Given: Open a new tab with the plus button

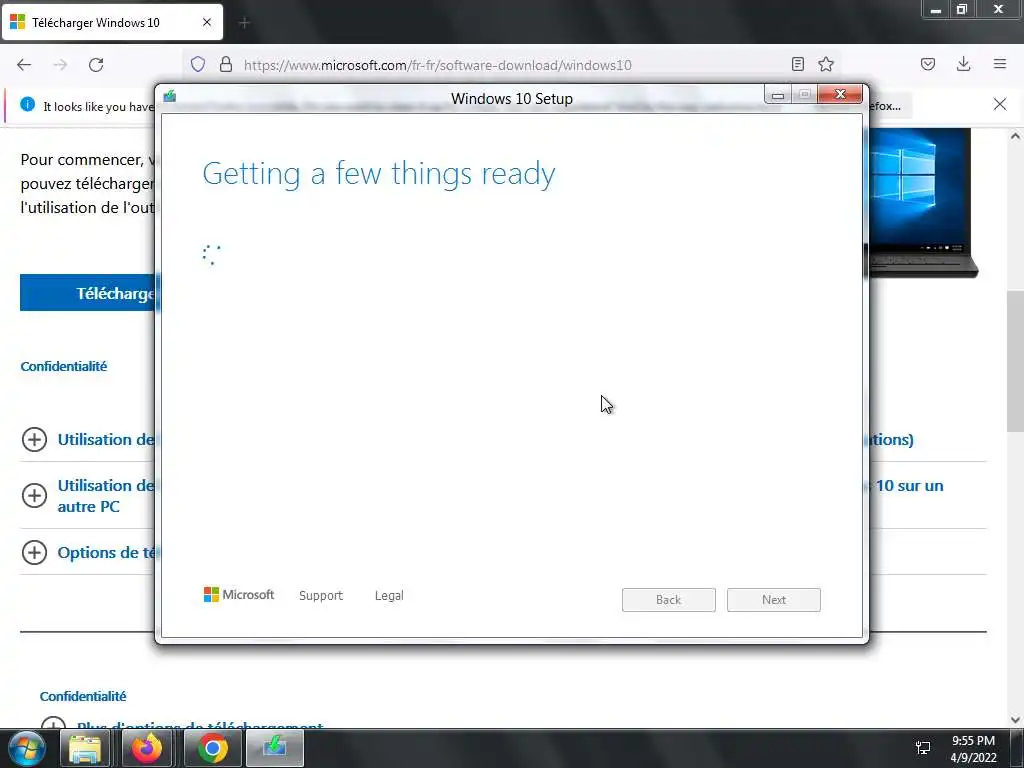Looking at the screenshot, I should (244, 23).
